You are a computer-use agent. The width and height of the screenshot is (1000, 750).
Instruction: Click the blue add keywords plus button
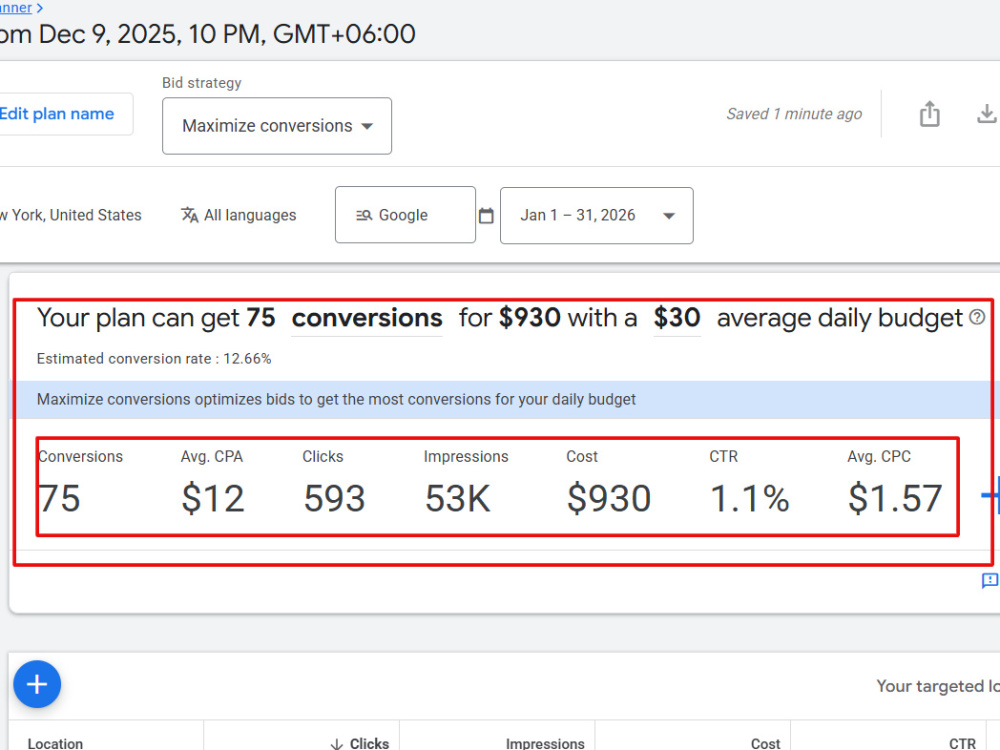pyautogui.click(x=37, y=684)
